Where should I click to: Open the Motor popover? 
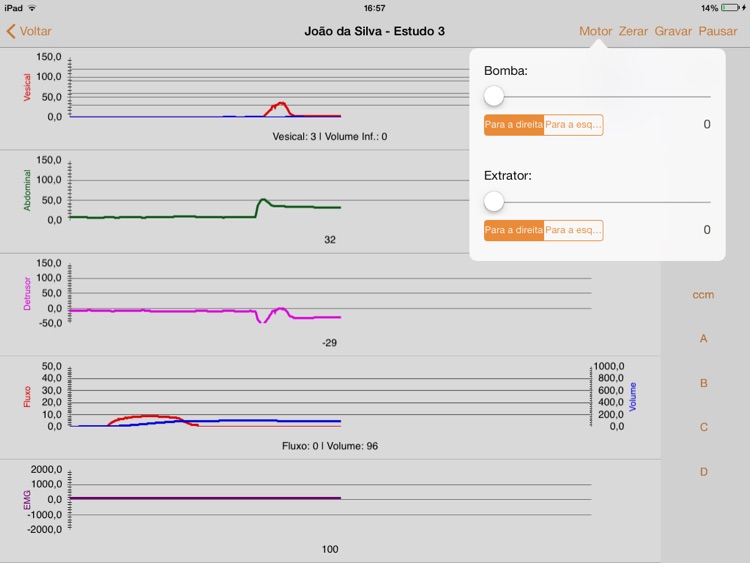[595, 32]
